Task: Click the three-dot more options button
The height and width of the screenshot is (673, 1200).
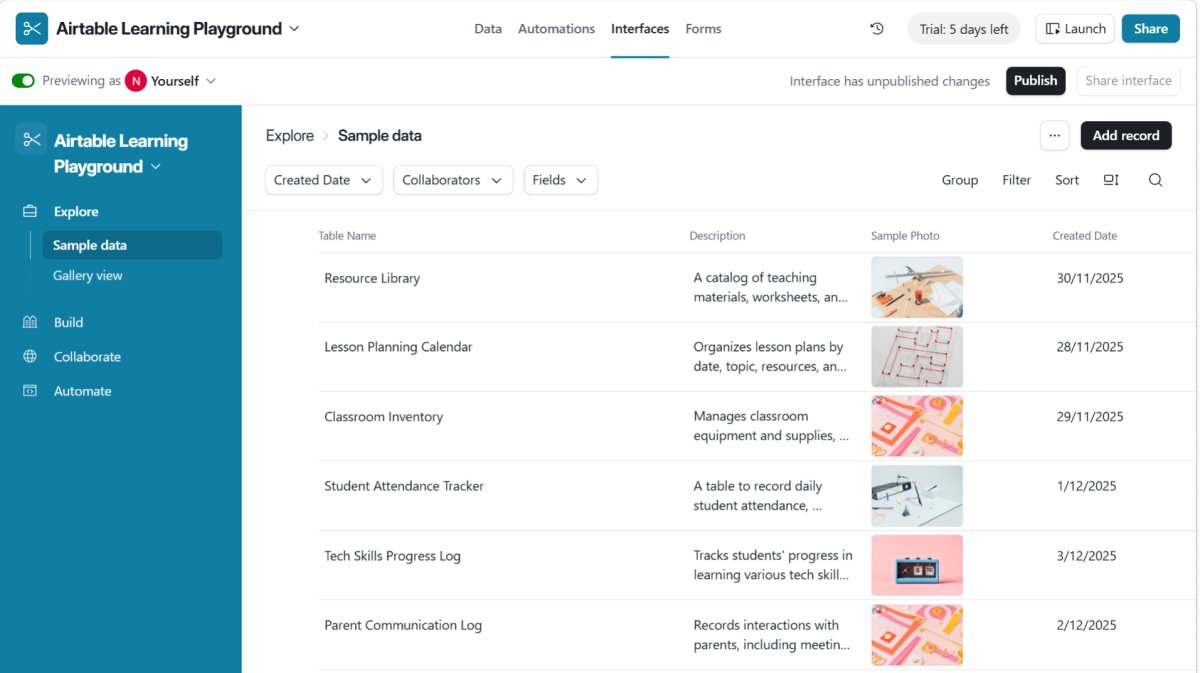Action: [1054, 136]
